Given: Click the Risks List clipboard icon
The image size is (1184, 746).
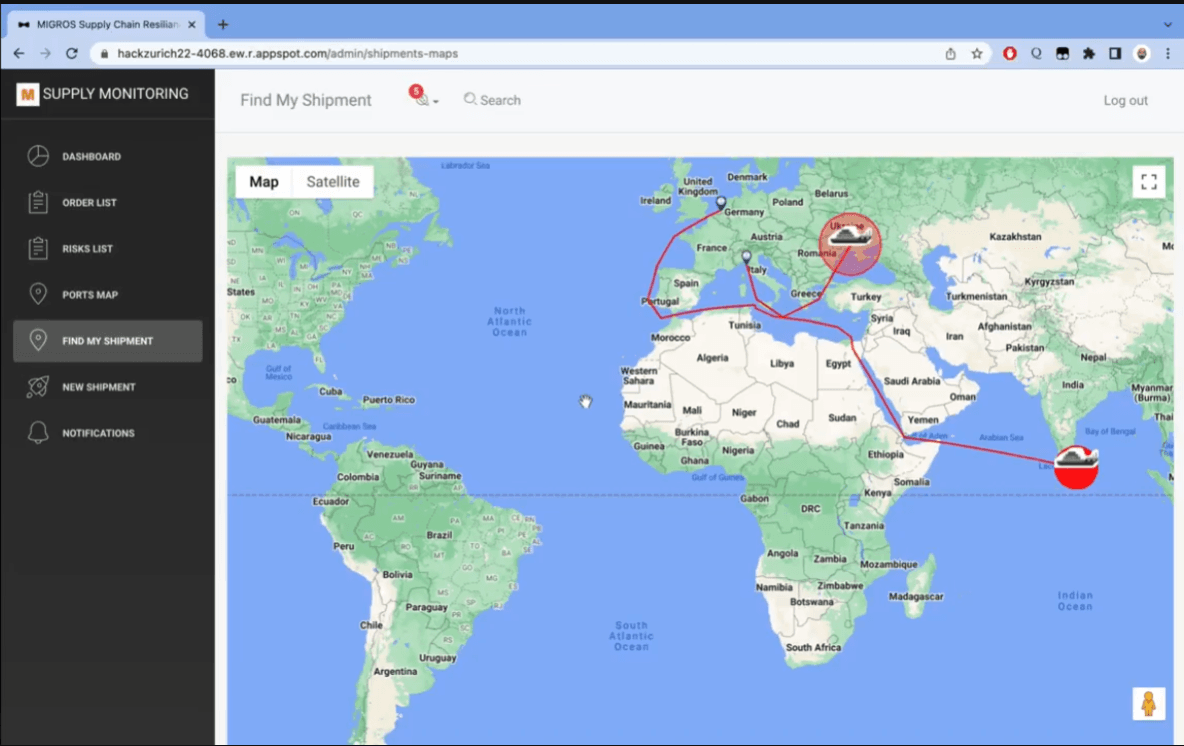Looking at the screenshot, I should pos(38,248).
